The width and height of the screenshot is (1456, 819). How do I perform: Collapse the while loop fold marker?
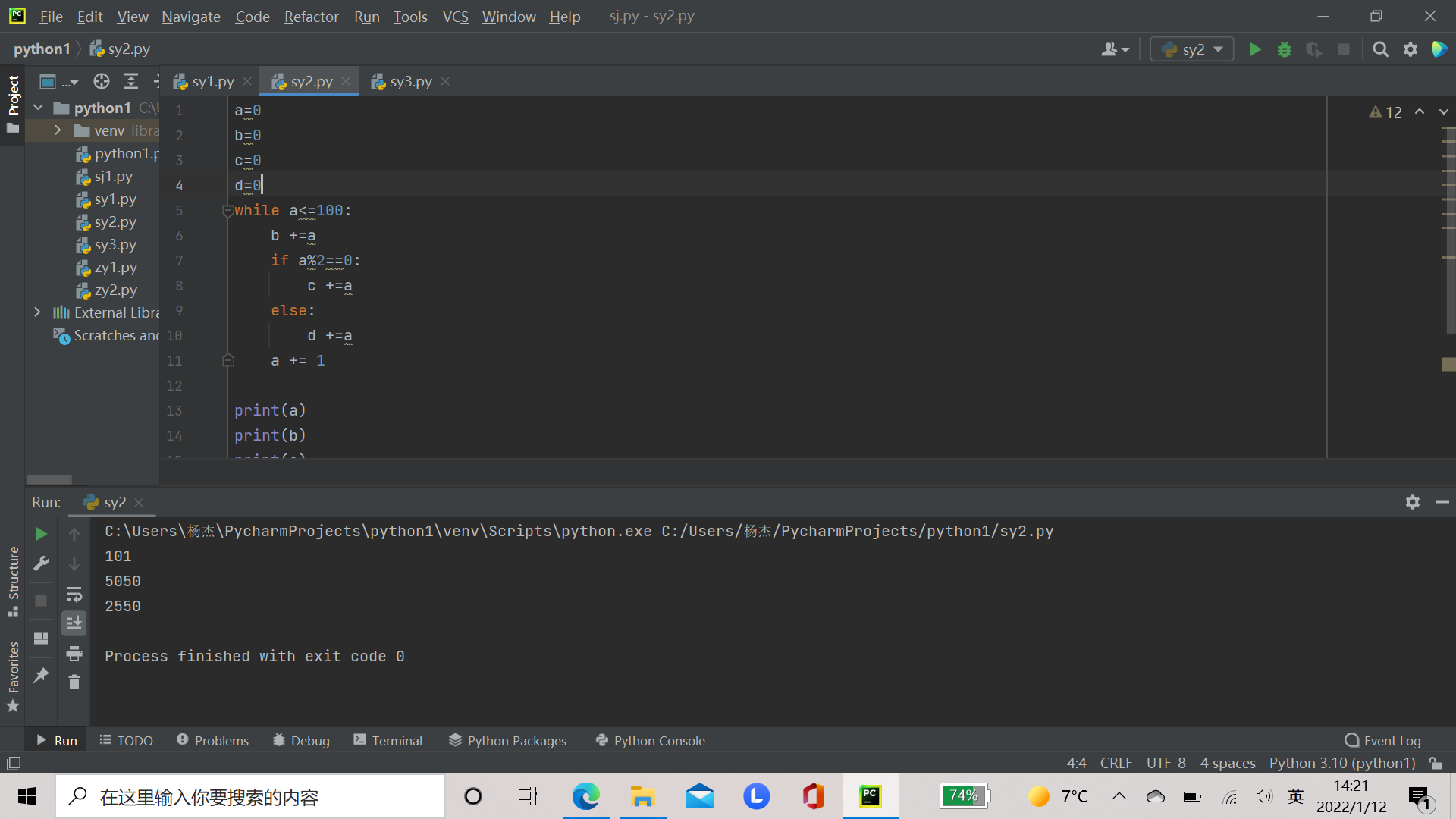click(x=227, y=211)
